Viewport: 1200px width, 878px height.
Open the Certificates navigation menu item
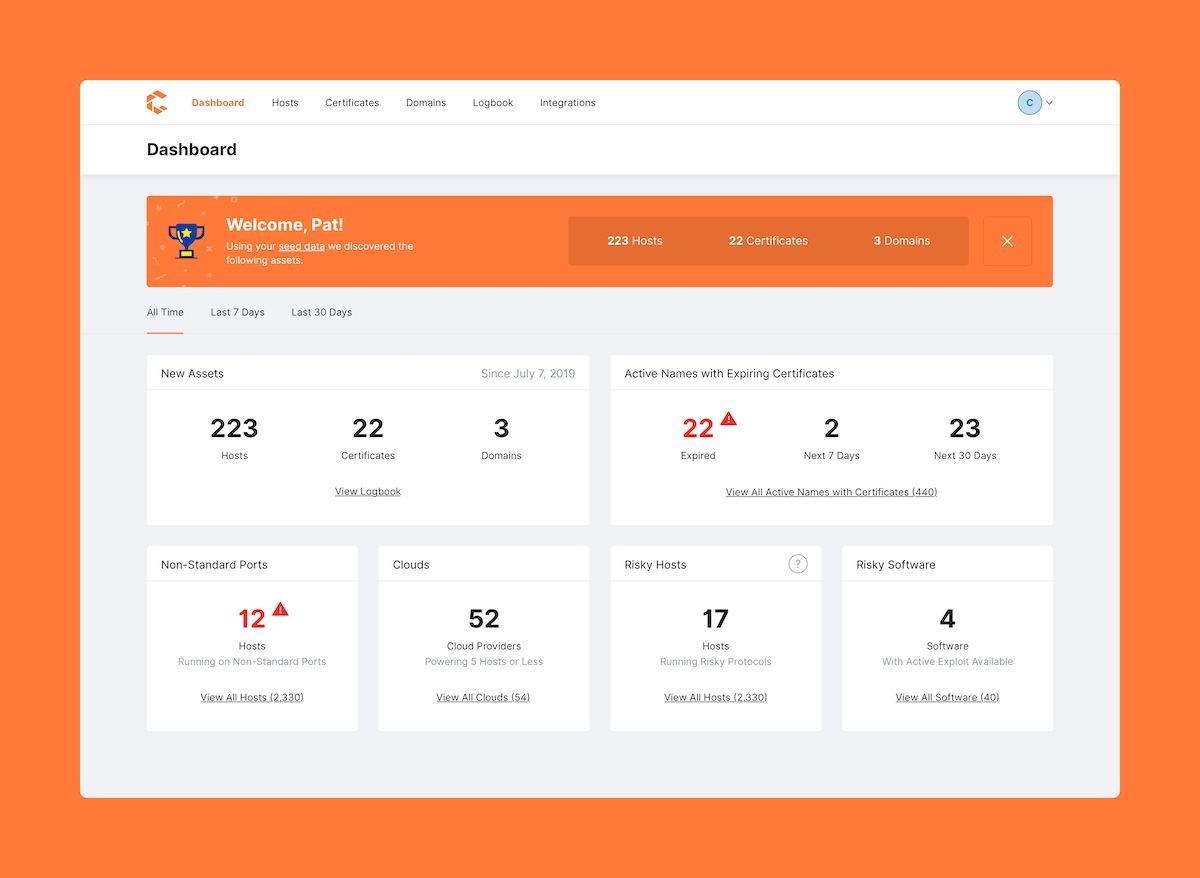(x=352, y=102)
